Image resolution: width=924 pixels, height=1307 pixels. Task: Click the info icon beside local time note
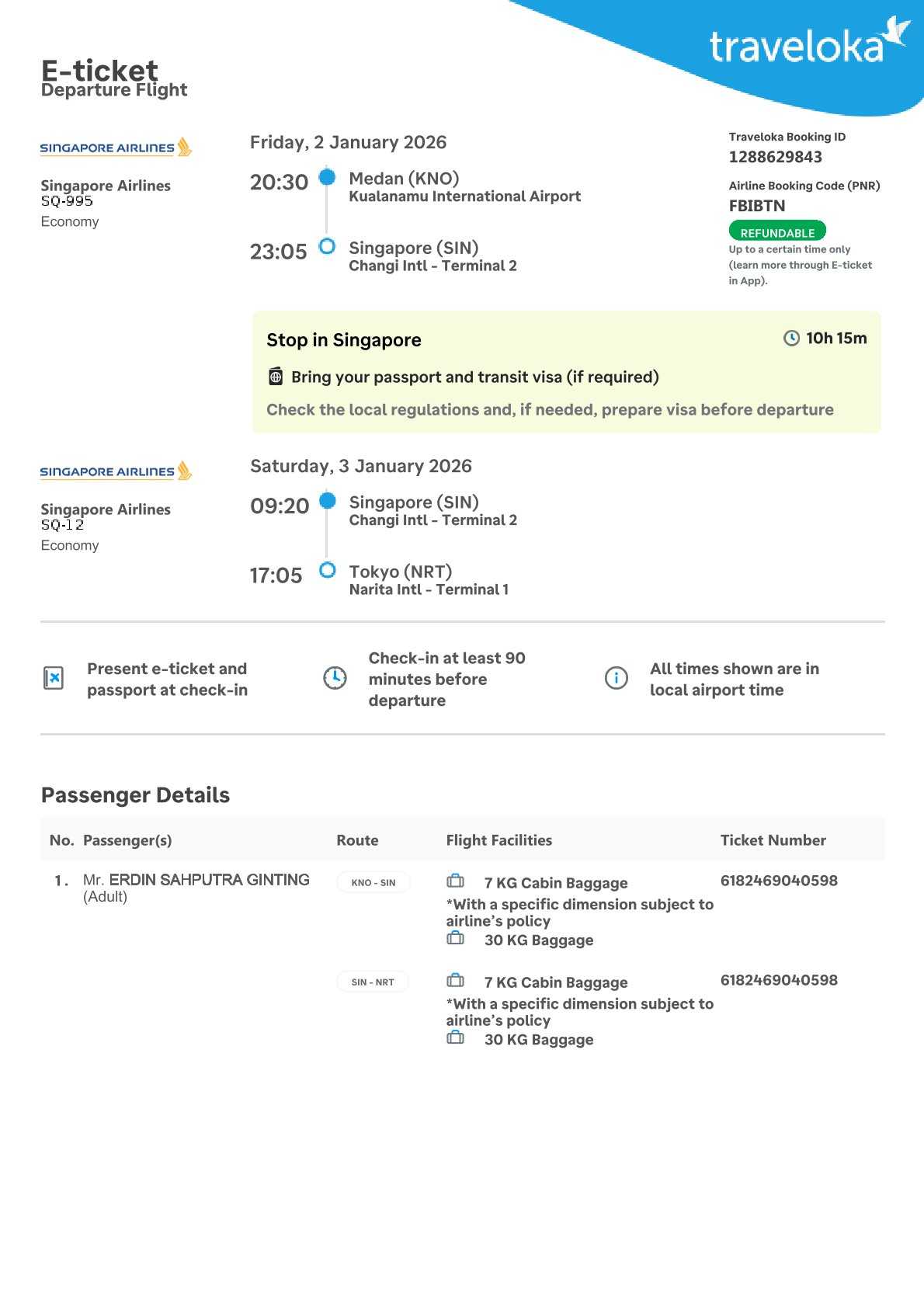(x=616, y=678)
